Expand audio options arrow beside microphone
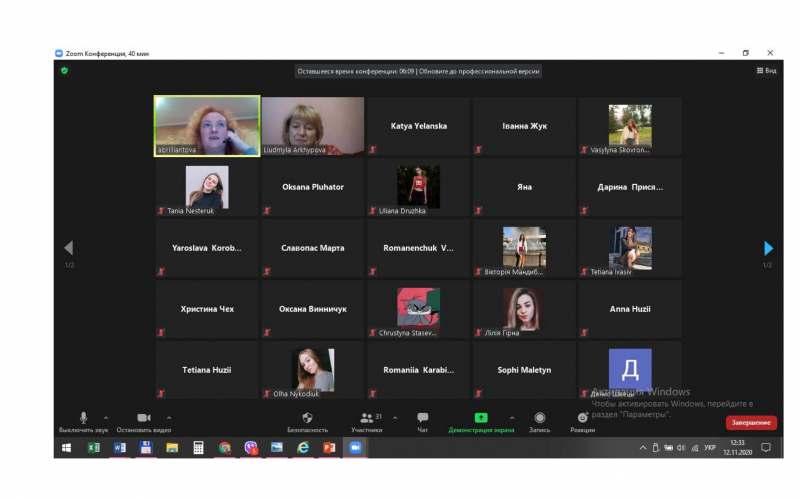 click(109, 417)
